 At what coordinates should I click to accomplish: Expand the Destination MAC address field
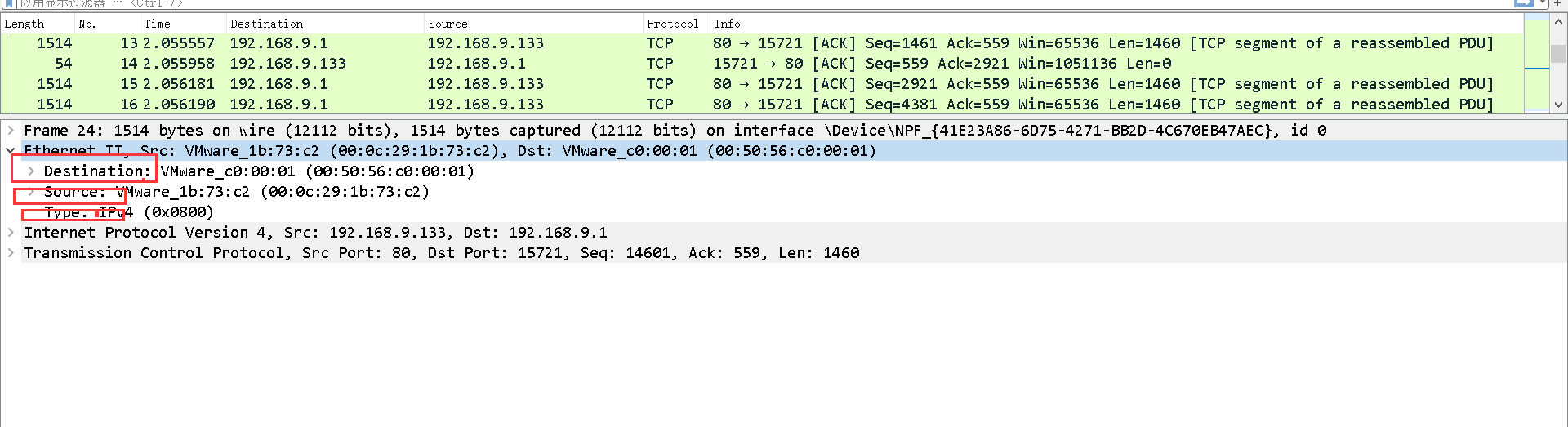click(x=31, y=171)
